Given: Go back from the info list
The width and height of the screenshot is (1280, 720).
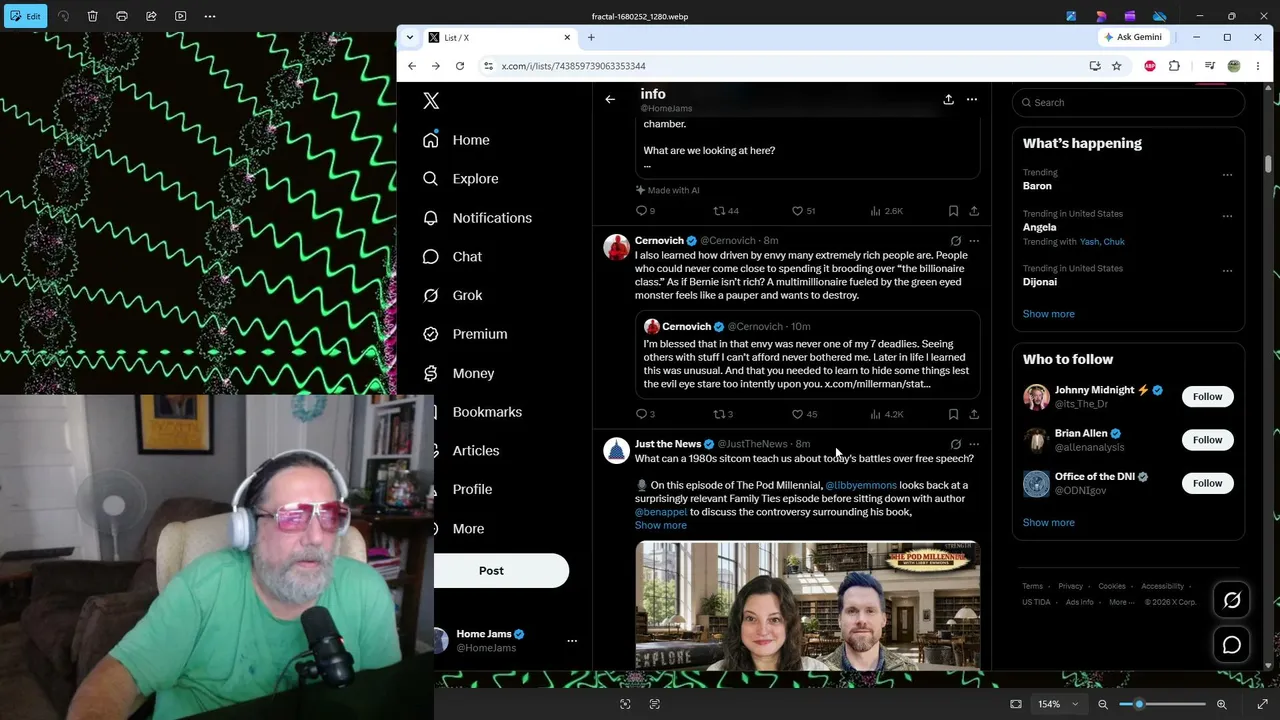Looking at the screenshot, I should point(610,100).
